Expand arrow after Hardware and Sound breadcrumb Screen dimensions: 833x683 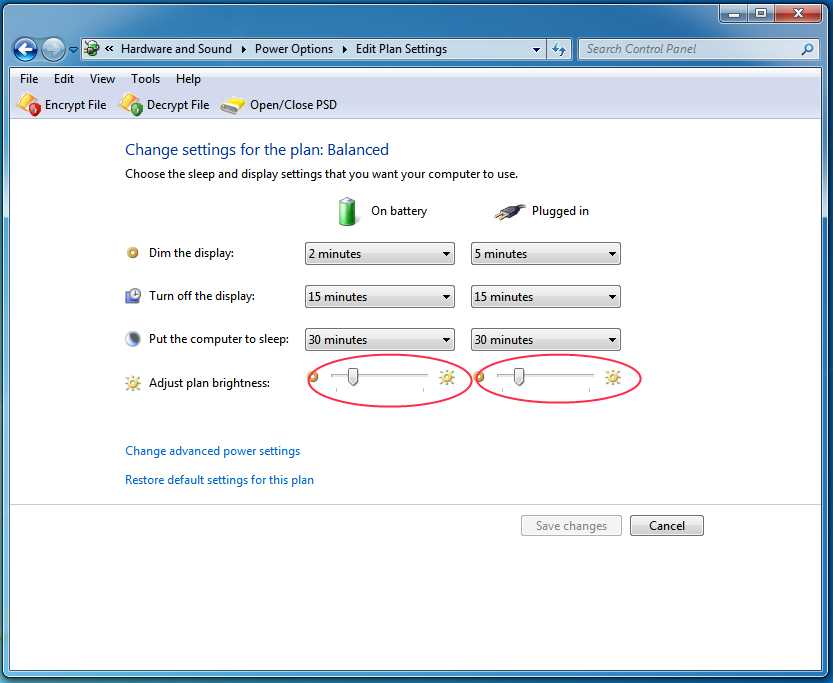(243, 49)
